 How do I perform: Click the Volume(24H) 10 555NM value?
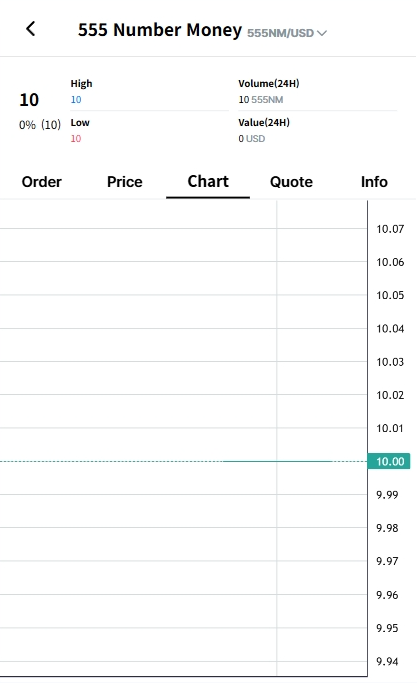click(x=261, y=100)
